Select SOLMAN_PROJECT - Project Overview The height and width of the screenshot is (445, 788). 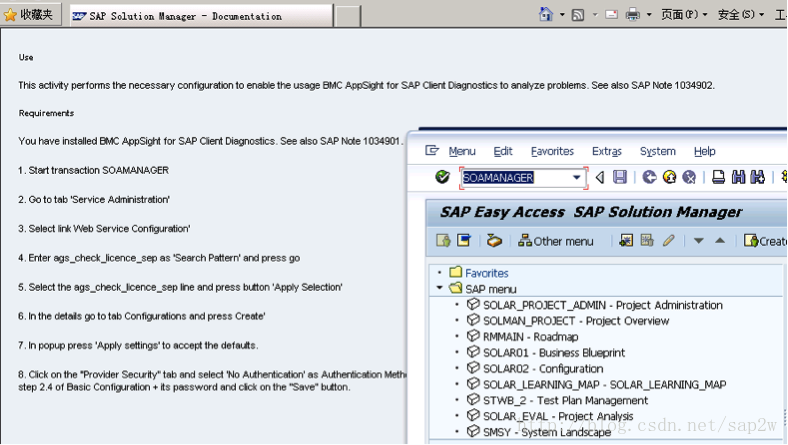(x=576, y=320)
